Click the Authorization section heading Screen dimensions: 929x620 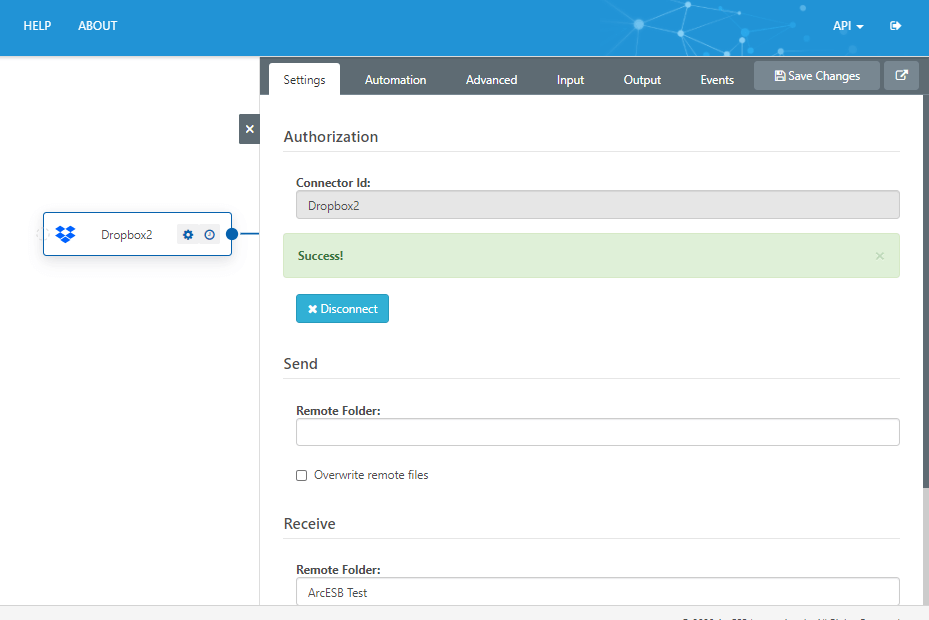click(x=331, y=137)
